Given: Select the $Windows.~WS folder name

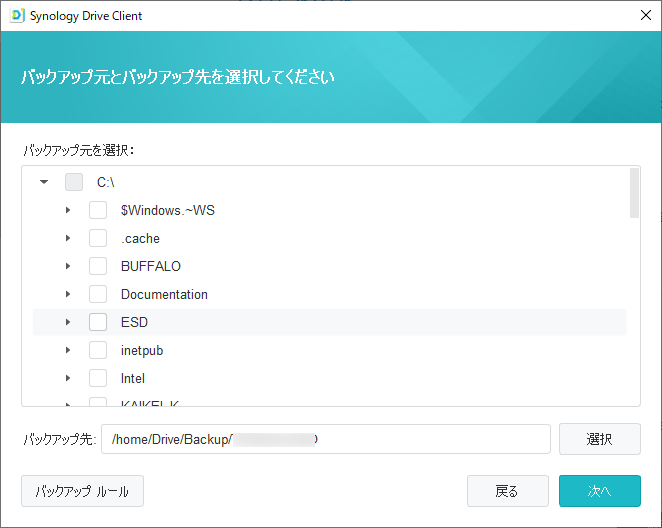Looking at the screenshot, I should click(x=168, y=210).
